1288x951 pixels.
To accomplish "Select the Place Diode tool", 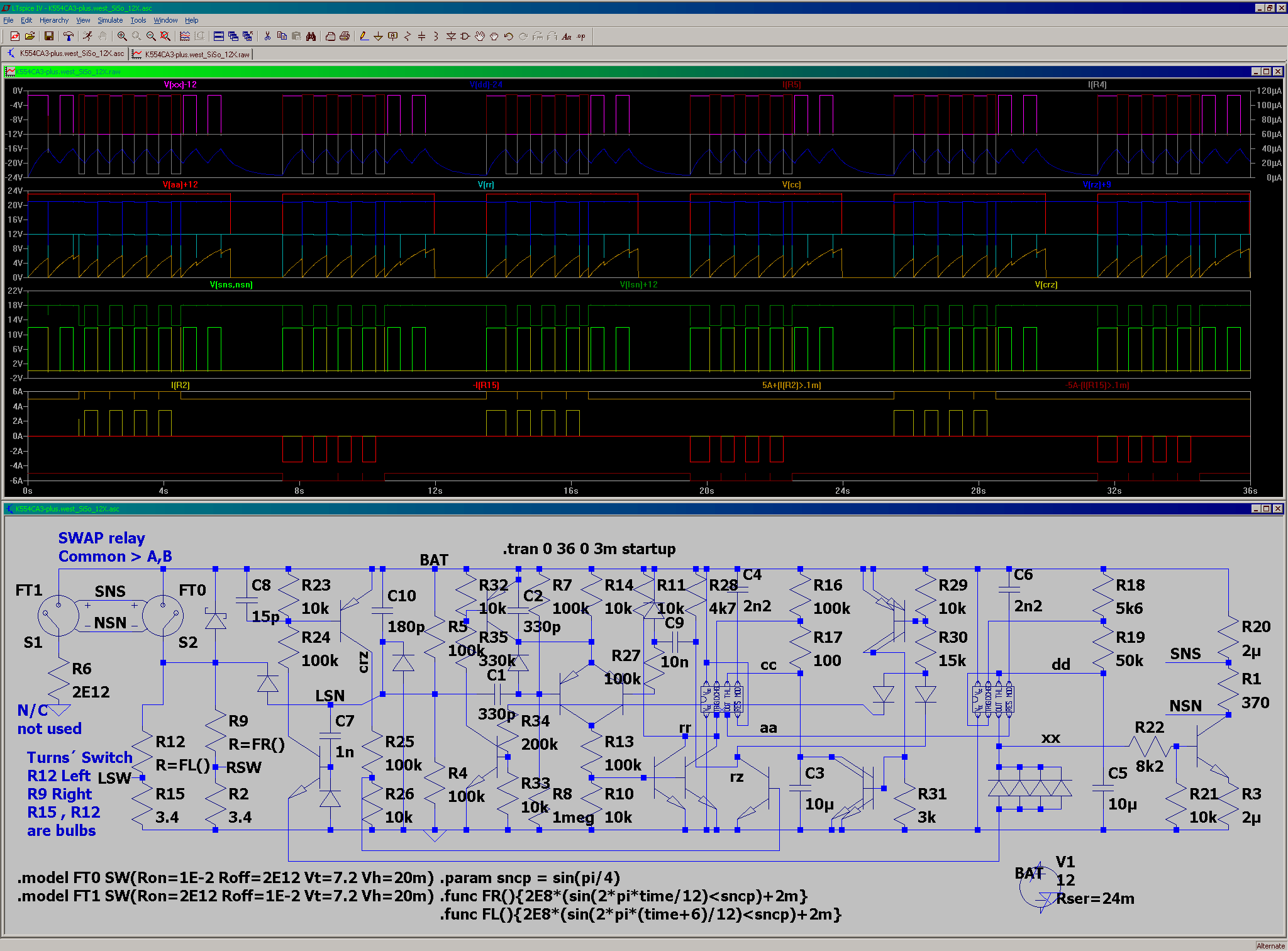I will pyautogui.click(x=451, y=36).
